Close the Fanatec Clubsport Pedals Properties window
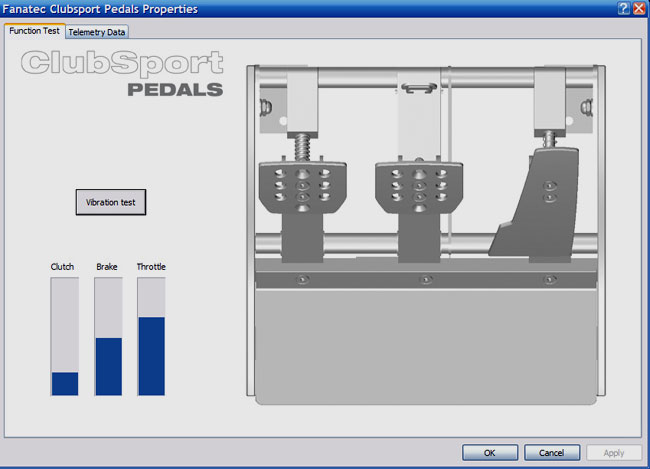 click(x=640, y=8)
